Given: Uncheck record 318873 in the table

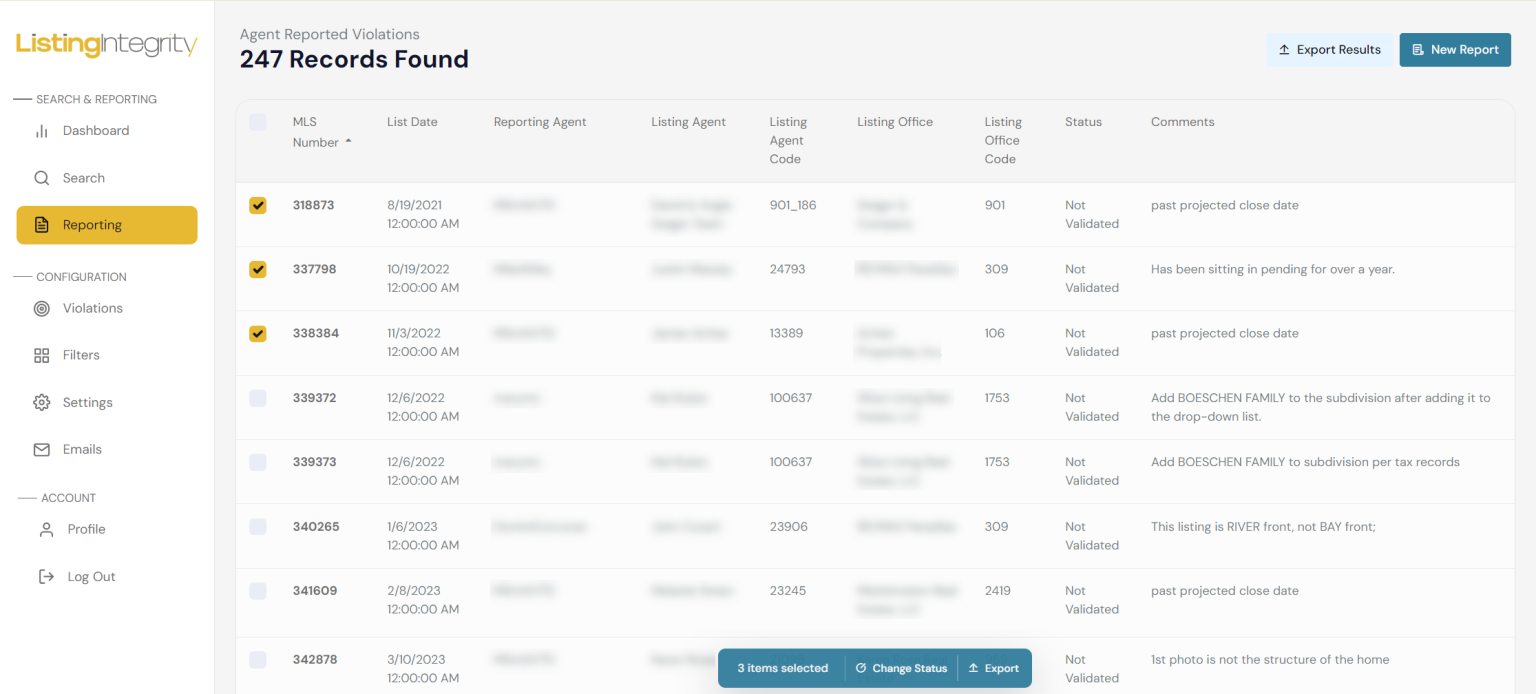Looking at the screenshot, I should pos(258,205).
